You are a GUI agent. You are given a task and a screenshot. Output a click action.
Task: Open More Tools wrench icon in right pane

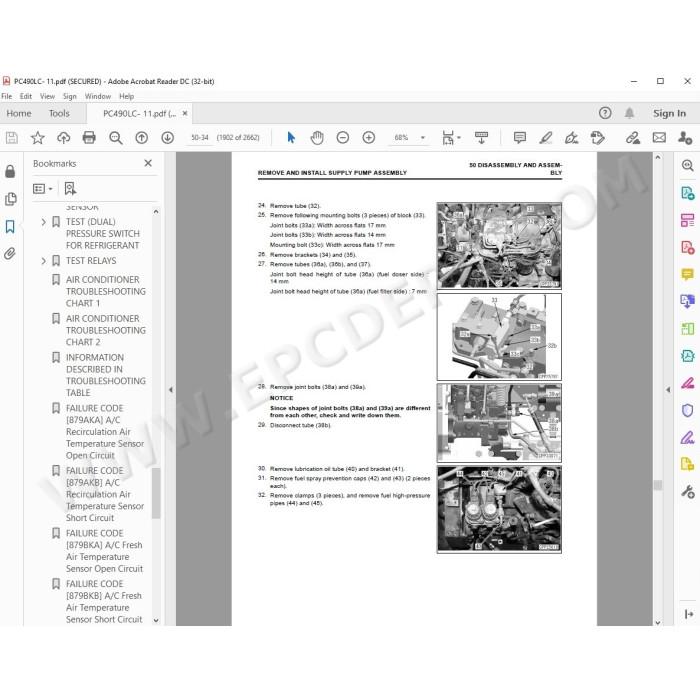click(688, 492)
